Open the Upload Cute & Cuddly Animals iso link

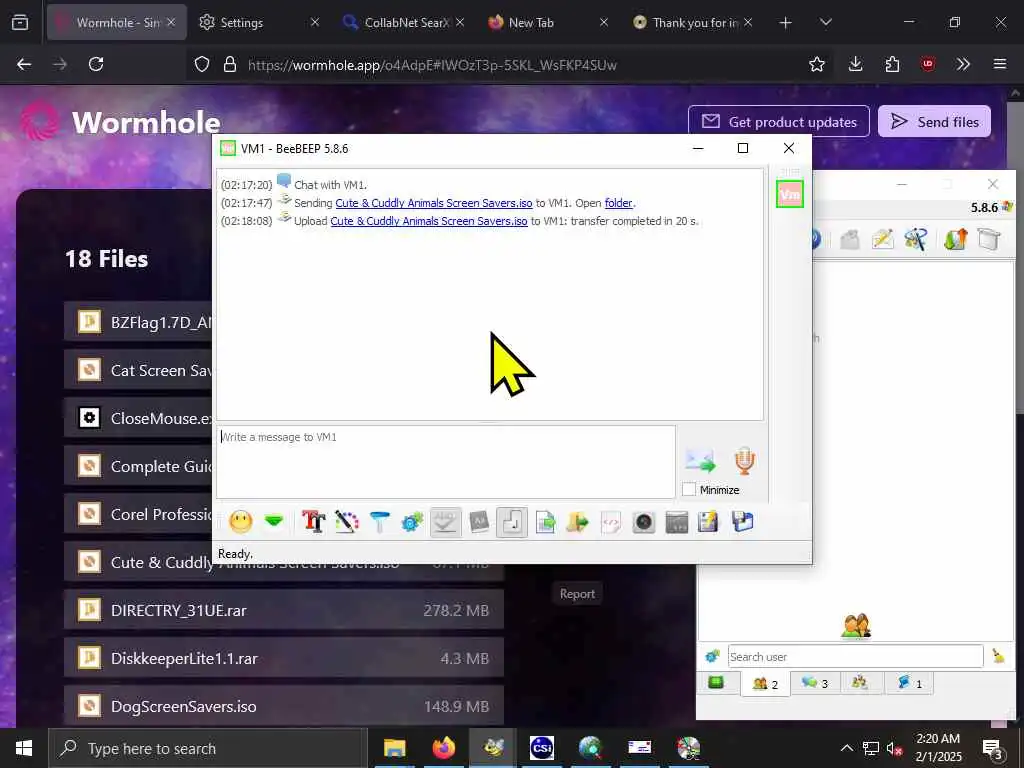click(x=428, y=221)
